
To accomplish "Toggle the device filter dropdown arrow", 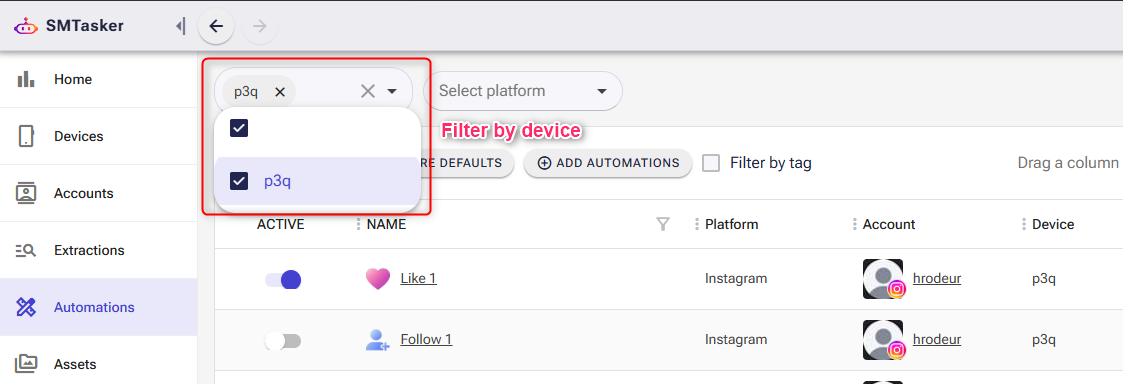I will (392, 91).
